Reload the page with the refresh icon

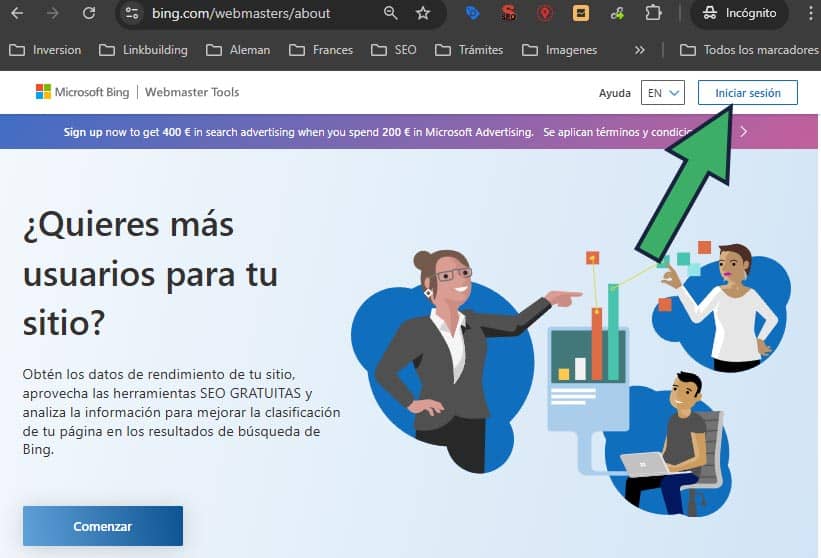click(x=89, y=13)
